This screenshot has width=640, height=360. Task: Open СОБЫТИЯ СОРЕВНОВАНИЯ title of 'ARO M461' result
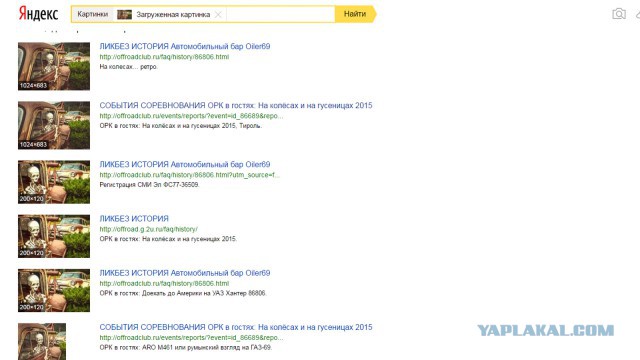(236, 327)
